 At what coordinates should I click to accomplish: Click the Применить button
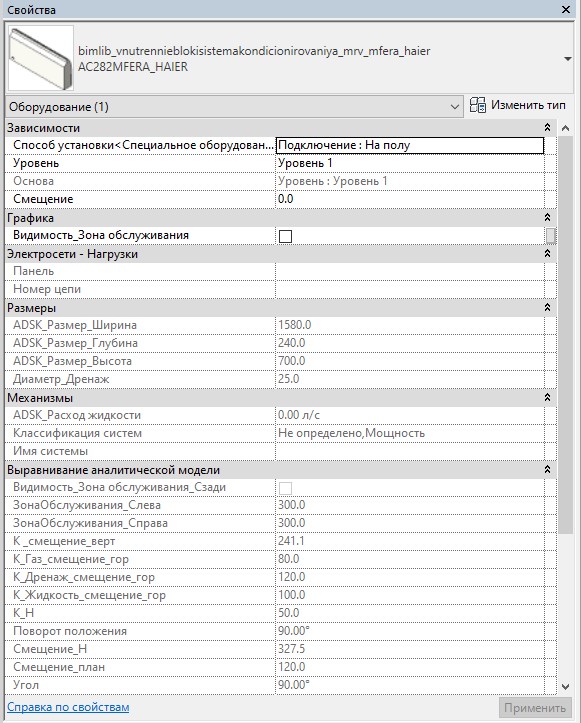(535, 708)
